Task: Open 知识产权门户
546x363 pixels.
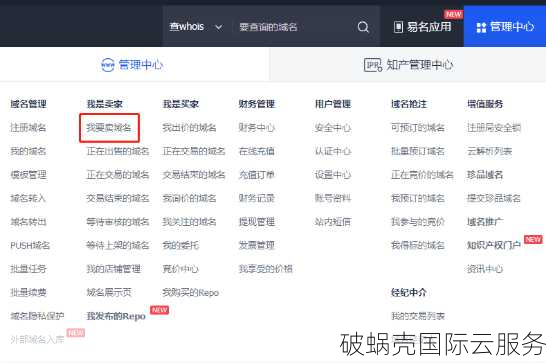Action: 494,245
